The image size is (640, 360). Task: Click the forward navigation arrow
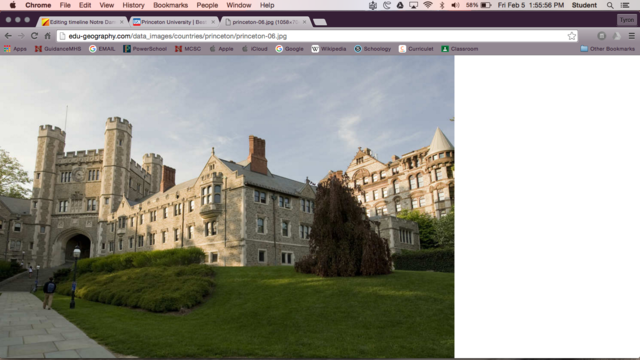coord(21,36)
